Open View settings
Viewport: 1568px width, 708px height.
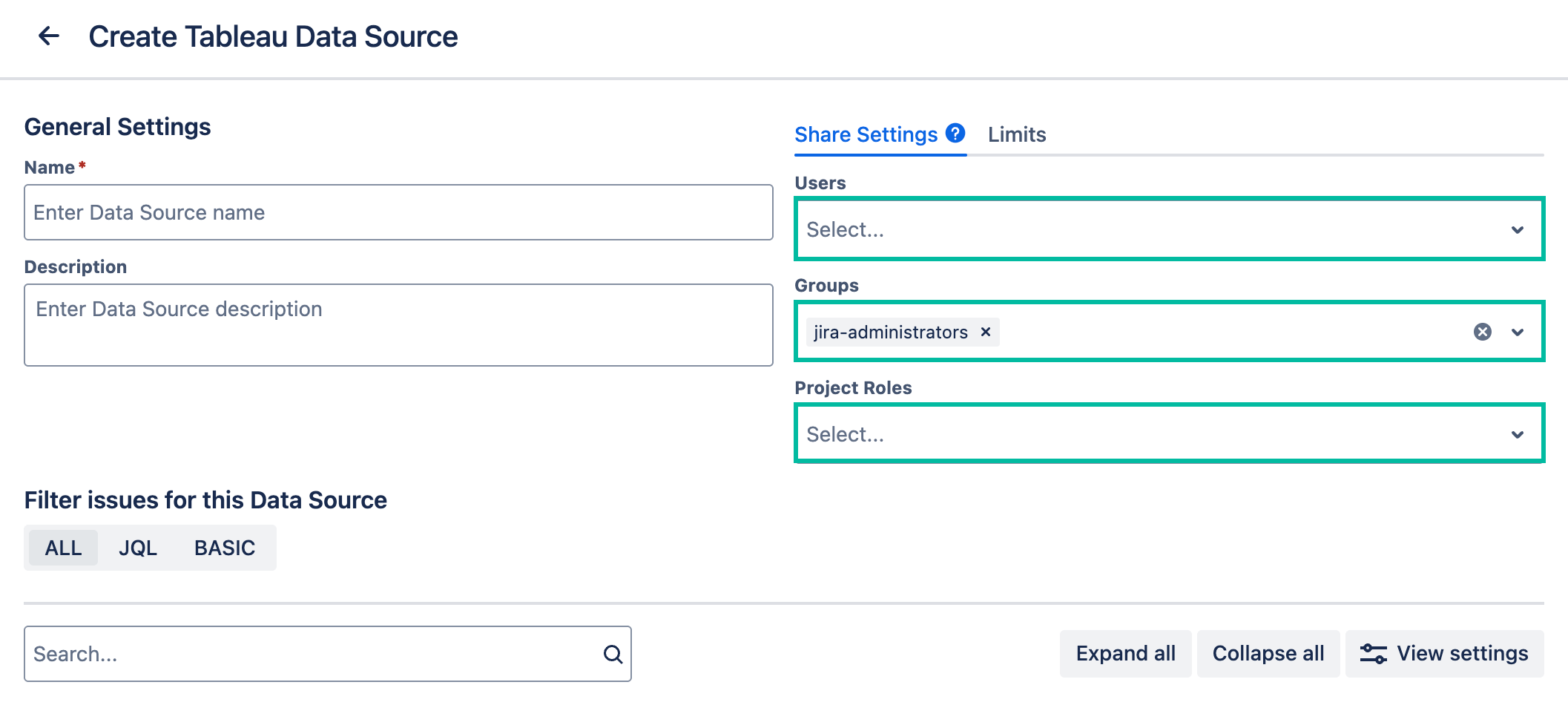(1444, 654)
